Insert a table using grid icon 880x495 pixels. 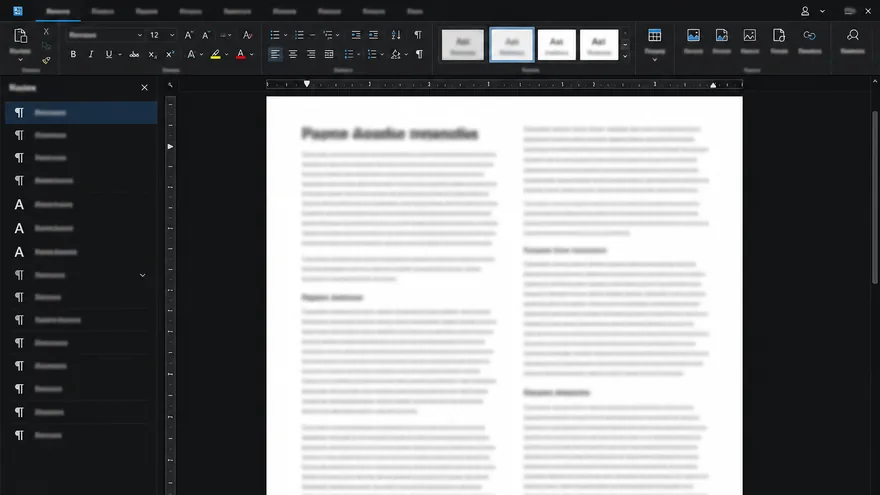click(654, 35)
